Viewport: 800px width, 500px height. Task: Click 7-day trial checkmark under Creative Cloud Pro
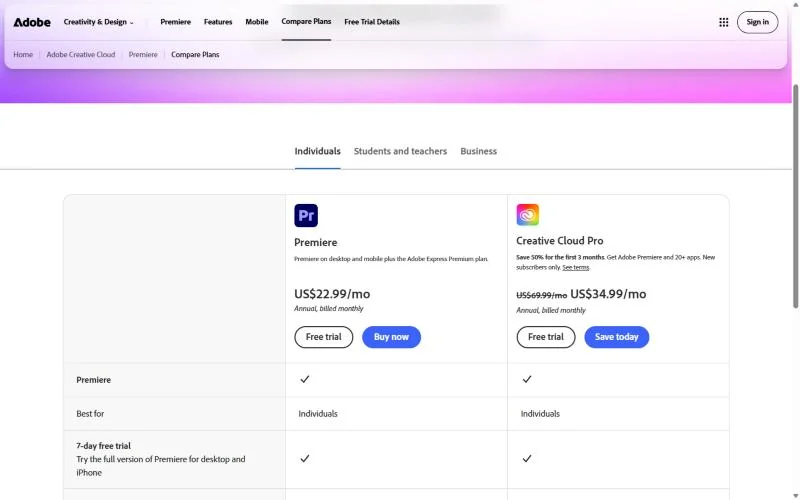[x=527, y=459]
